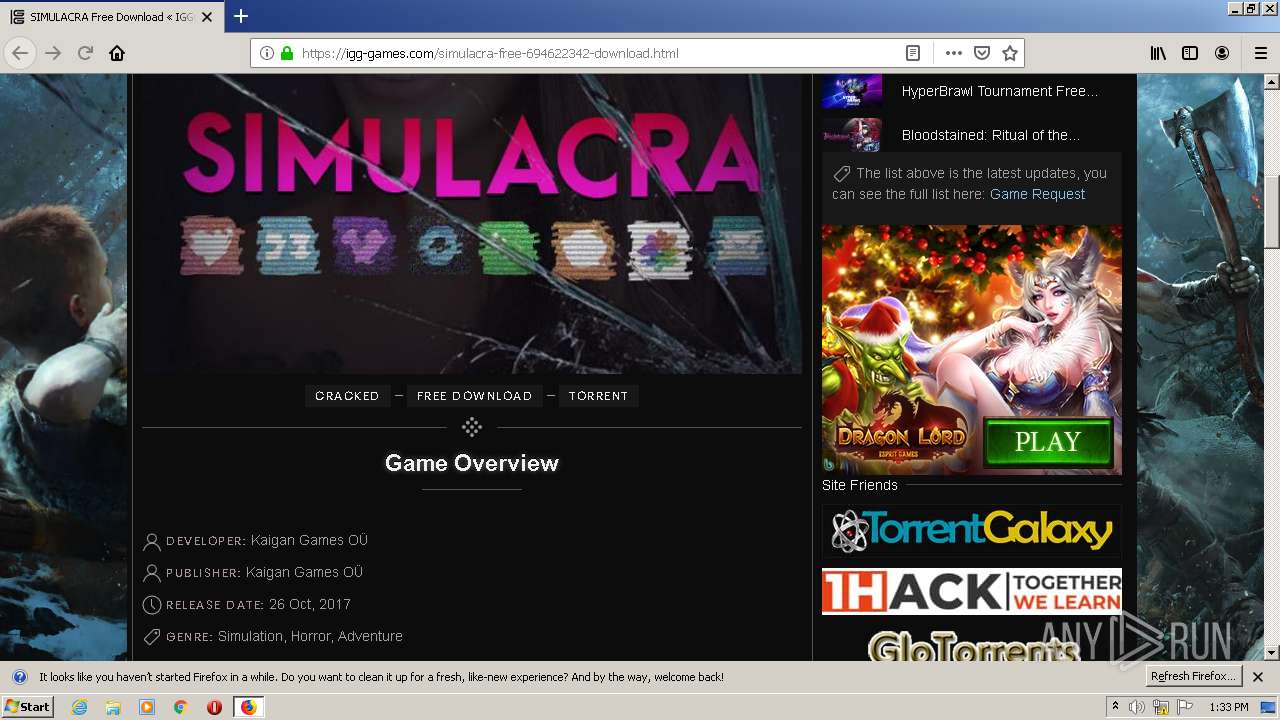The width and height of the screenshot is (1280, 720).
Task: Open Windows Explorer from the taskbar
Action: [113, 707]
